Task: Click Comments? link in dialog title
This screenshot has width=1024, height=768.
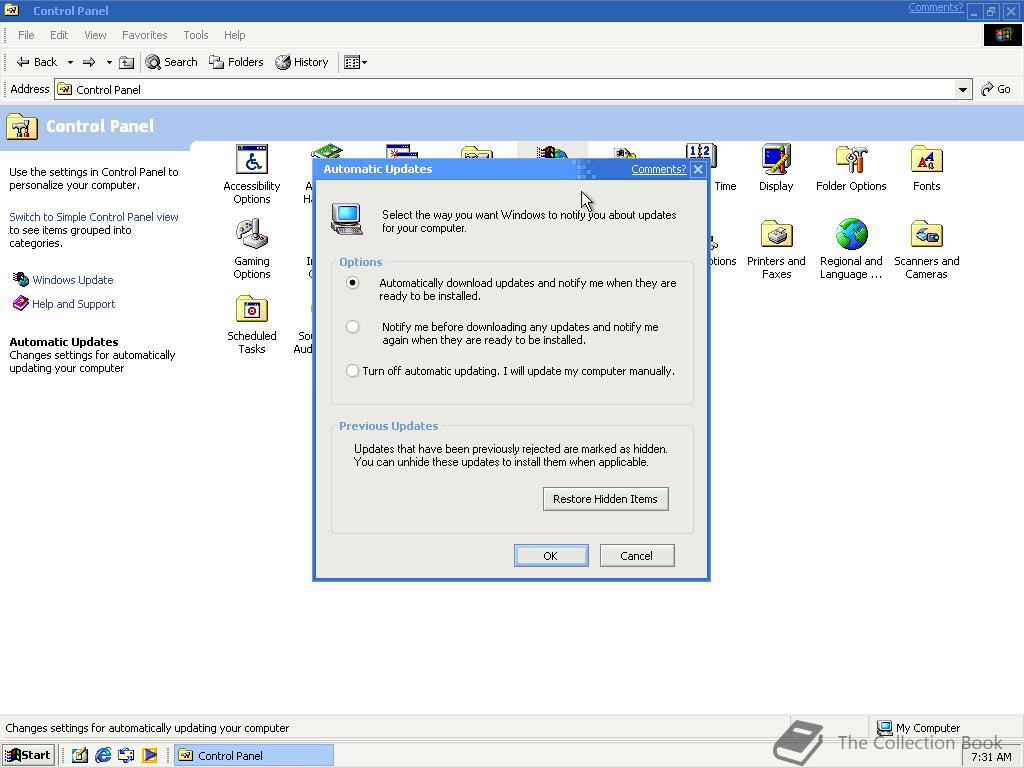Action: point(658,169)
